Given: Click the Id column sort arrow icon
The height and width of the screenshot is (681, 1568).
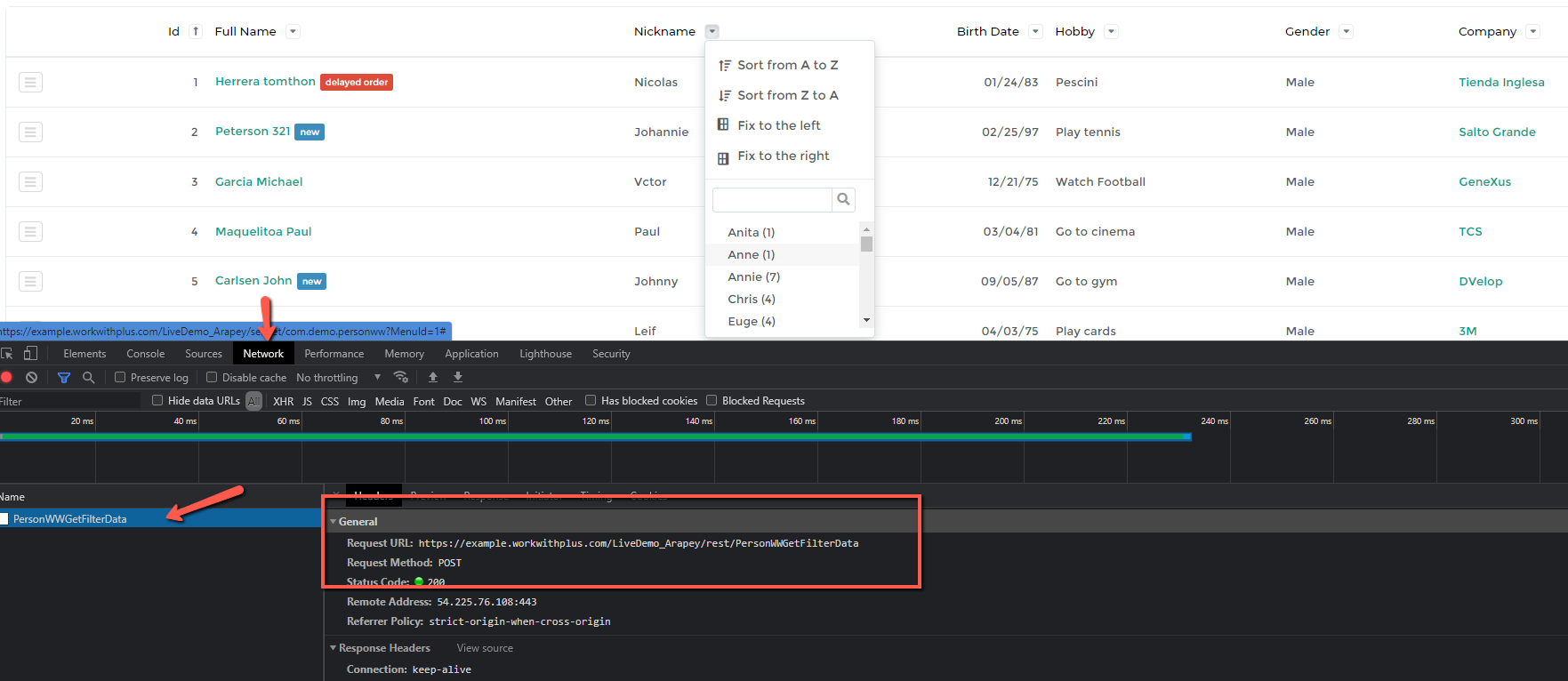Looking at the screenshot, I should point(196,31).
